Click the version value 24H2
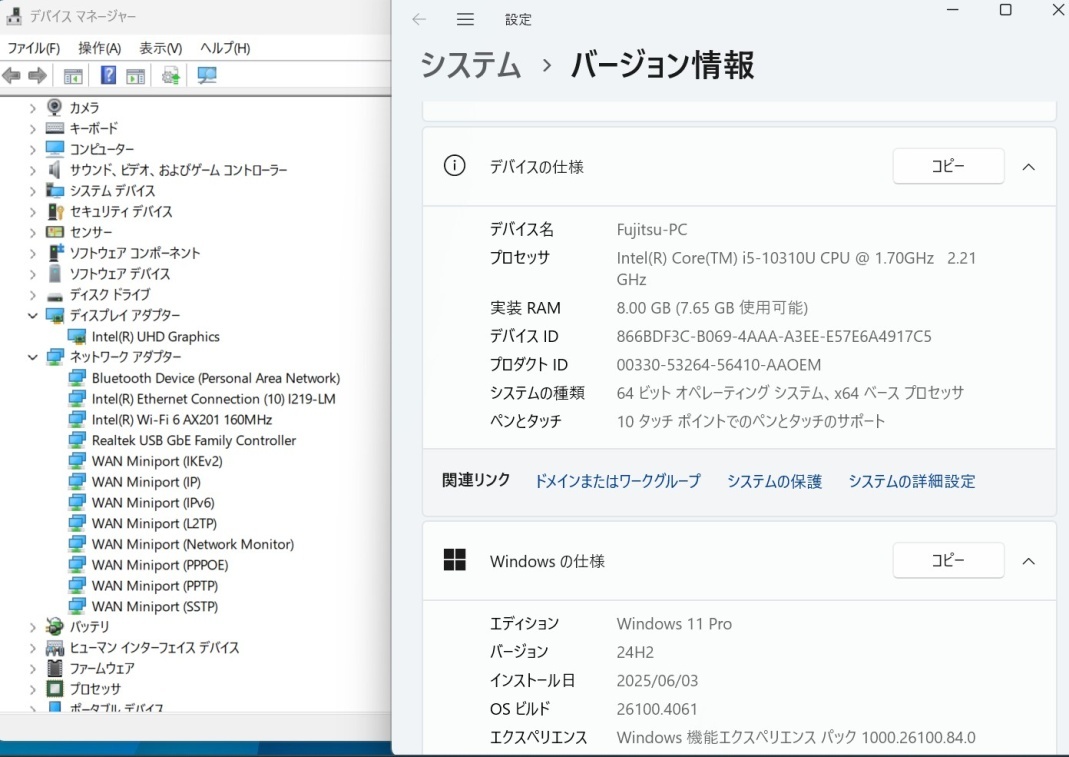This screenshot has width=1069, height=757. (x=635, y=653)
